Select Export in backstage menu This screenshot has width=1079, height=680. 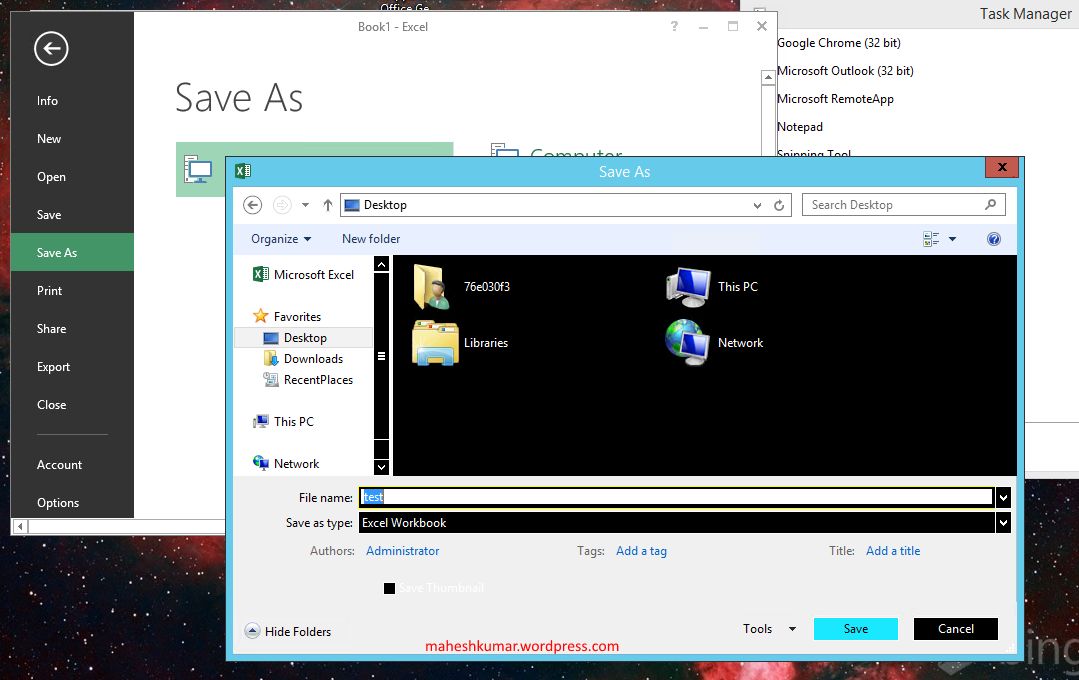pyautogui.click(x=54, y=367)
